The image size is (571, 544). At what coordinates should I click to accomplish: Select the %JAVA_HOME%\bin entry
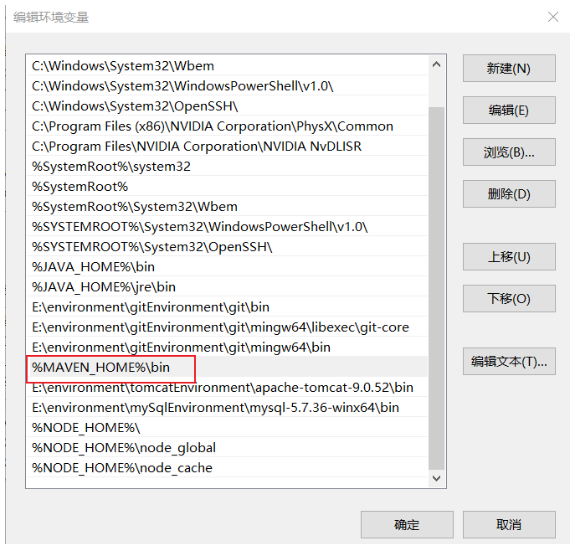tap(227, 267)
